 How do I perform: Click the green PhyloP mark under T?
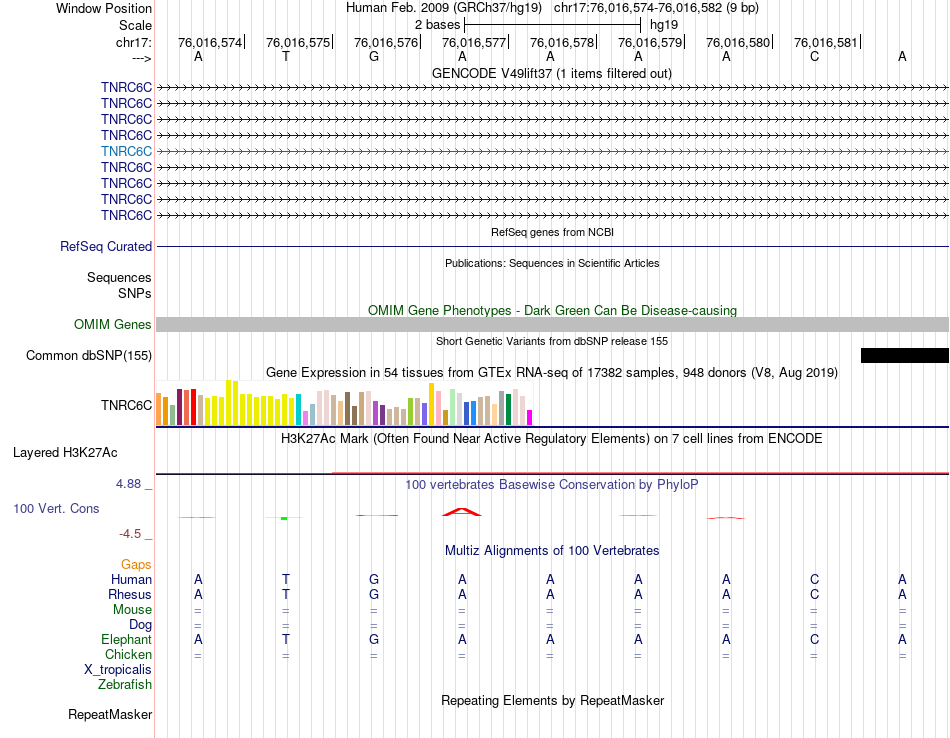pos(284,518)
